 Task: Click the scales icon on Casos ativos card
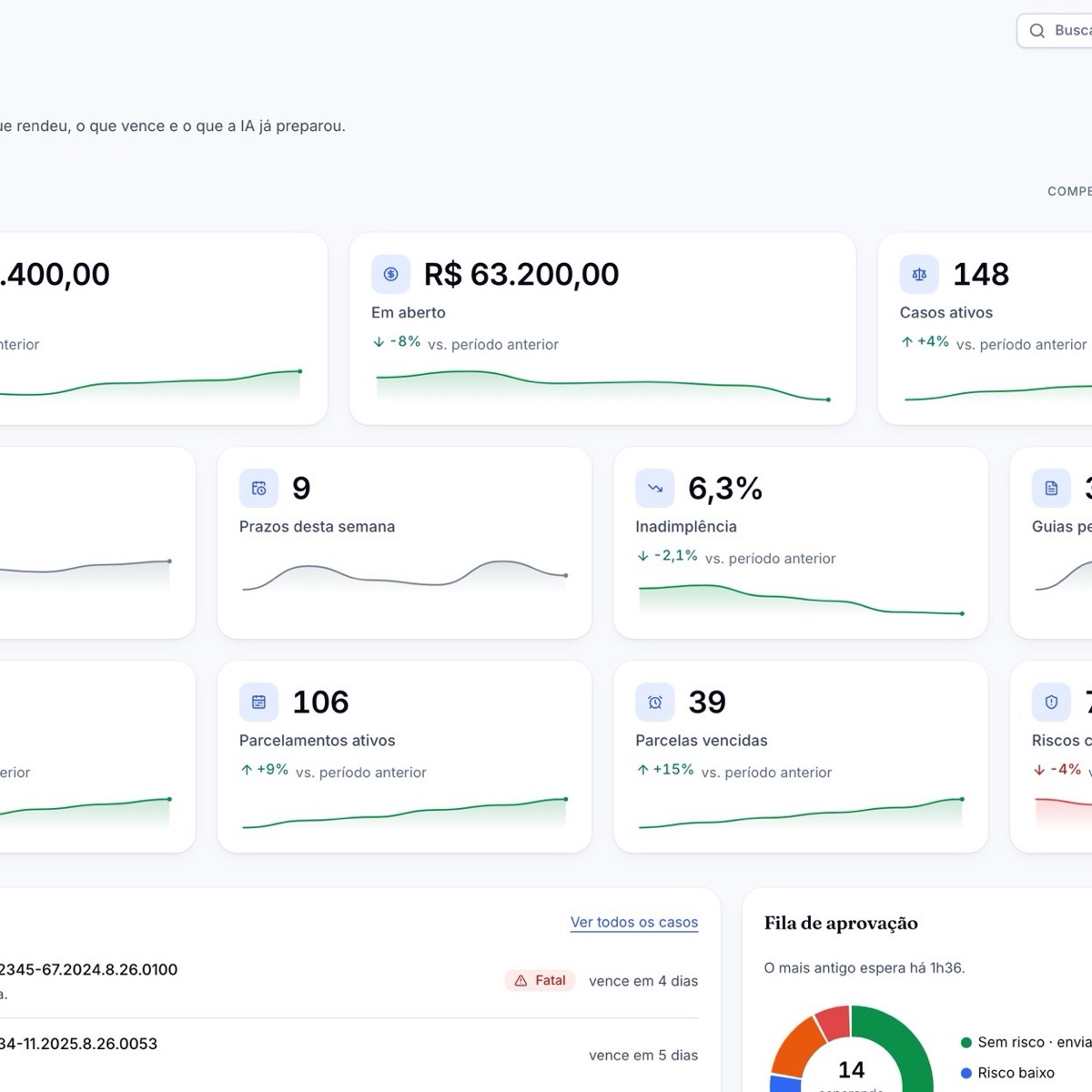point(919,274)
